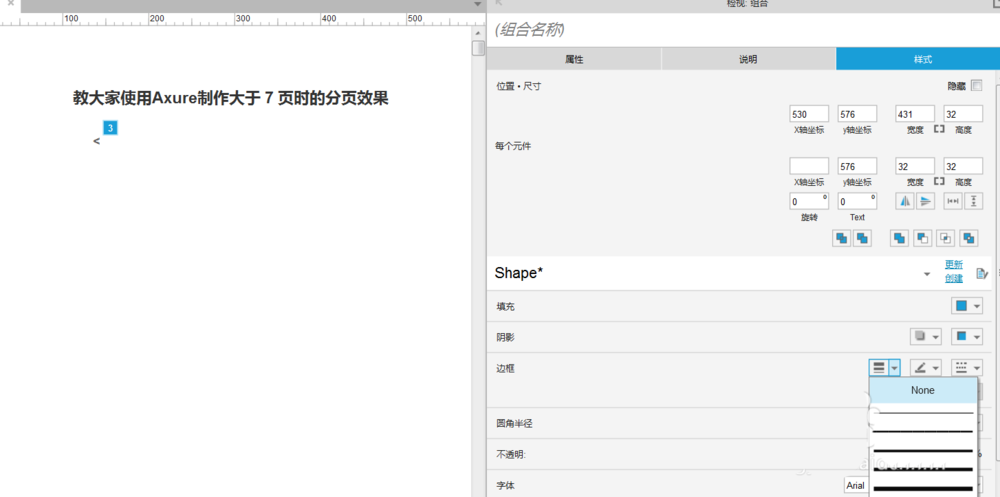Click the fit height to text icon
The width and height of the screenshot is (1000, 497).
click(x=974, y=202)
